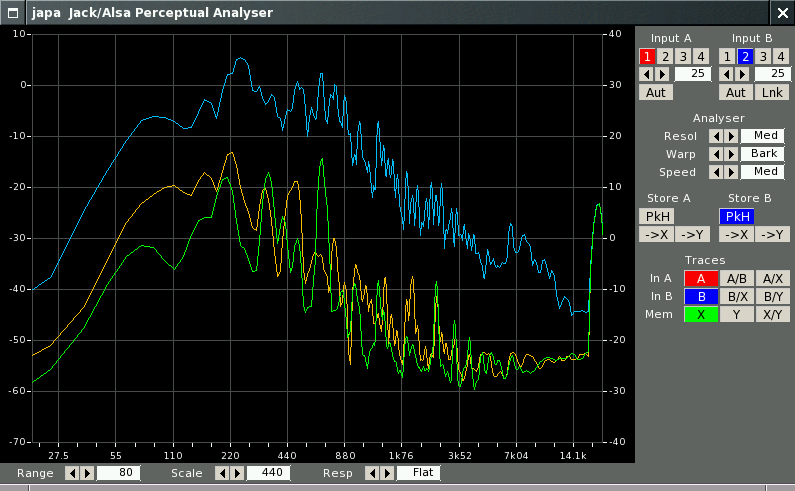The width and height of the screenshot is (795, 491).
Task: Disable the Store B PkH peak hold
Action: tap(736, 216)
